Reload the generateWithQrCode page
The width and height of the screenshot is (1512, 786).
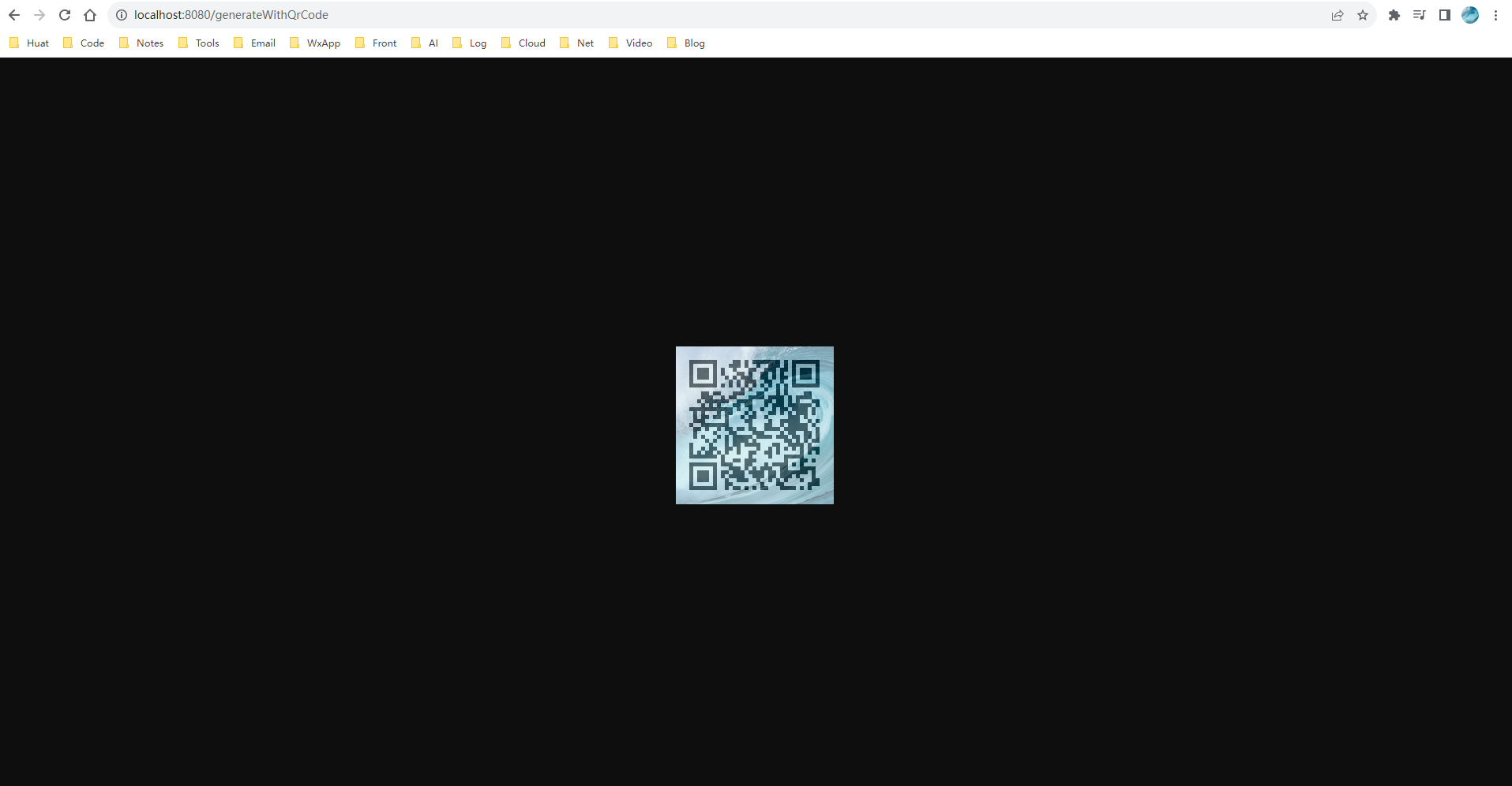(64, 14)
